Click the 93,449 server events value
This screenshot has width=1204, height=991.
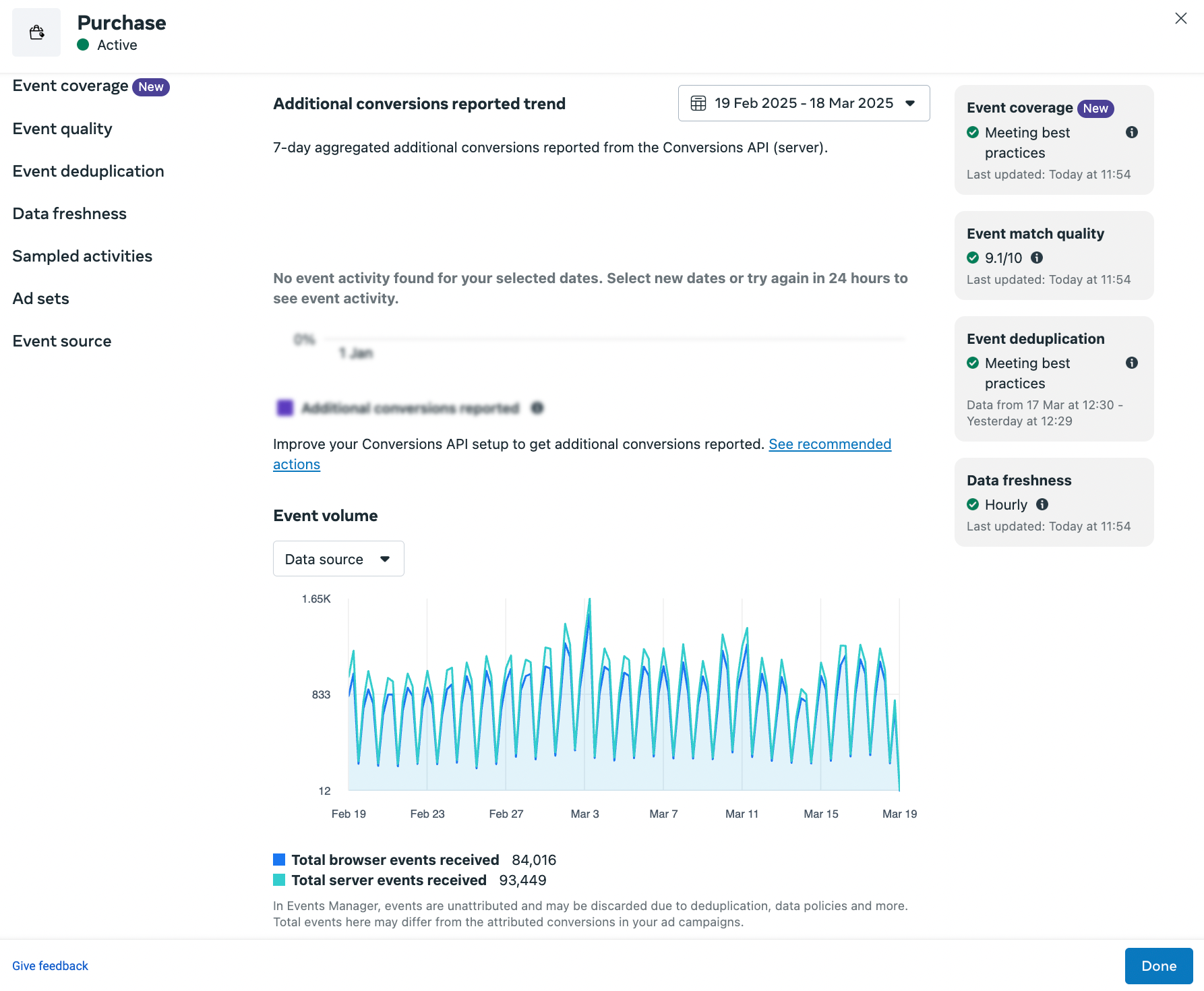(x=522, y=880)
